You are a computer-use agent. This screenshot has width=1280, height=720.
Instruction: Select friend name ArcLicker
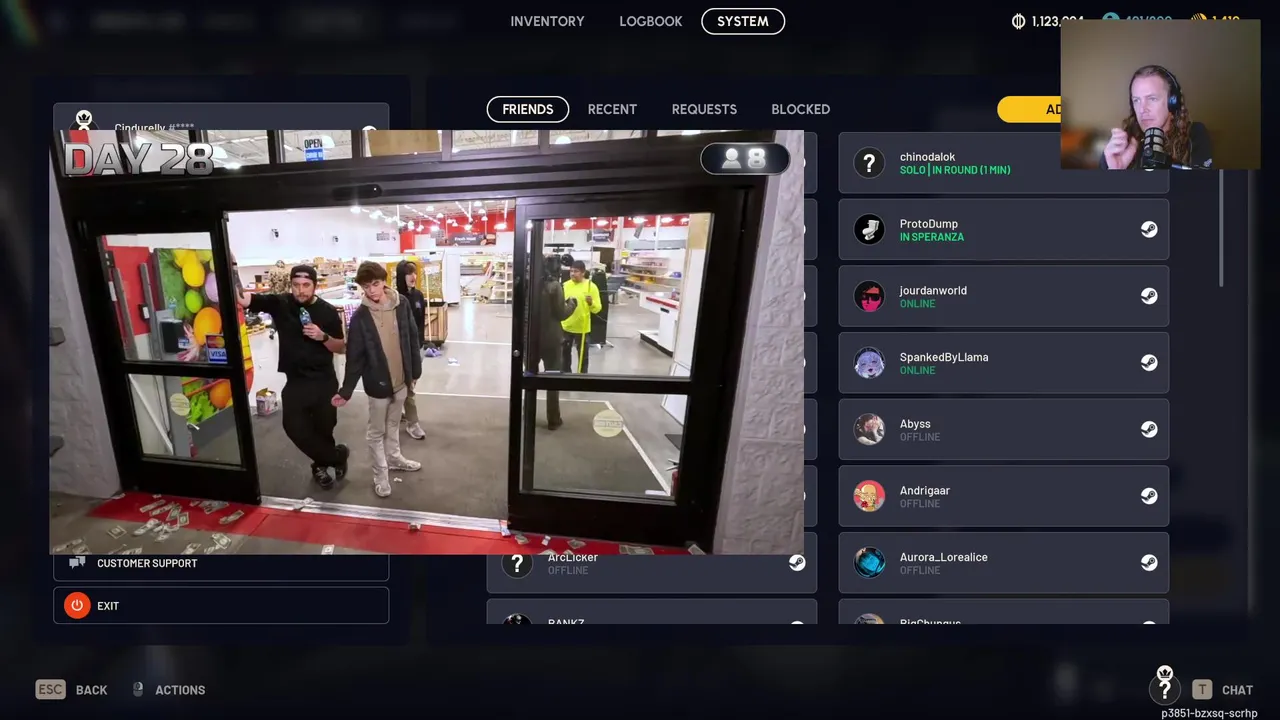click(573, 557)
